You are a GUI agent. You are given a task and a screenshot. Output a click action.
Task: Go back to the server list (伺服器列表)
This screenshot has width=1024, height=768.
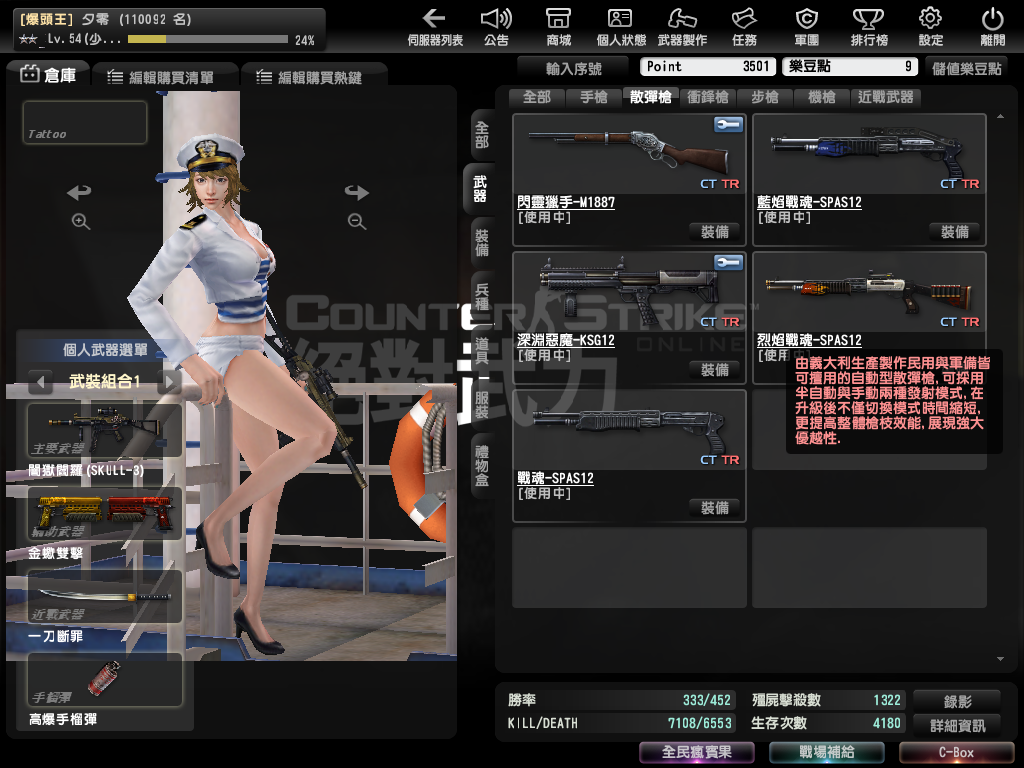(435, 27)
